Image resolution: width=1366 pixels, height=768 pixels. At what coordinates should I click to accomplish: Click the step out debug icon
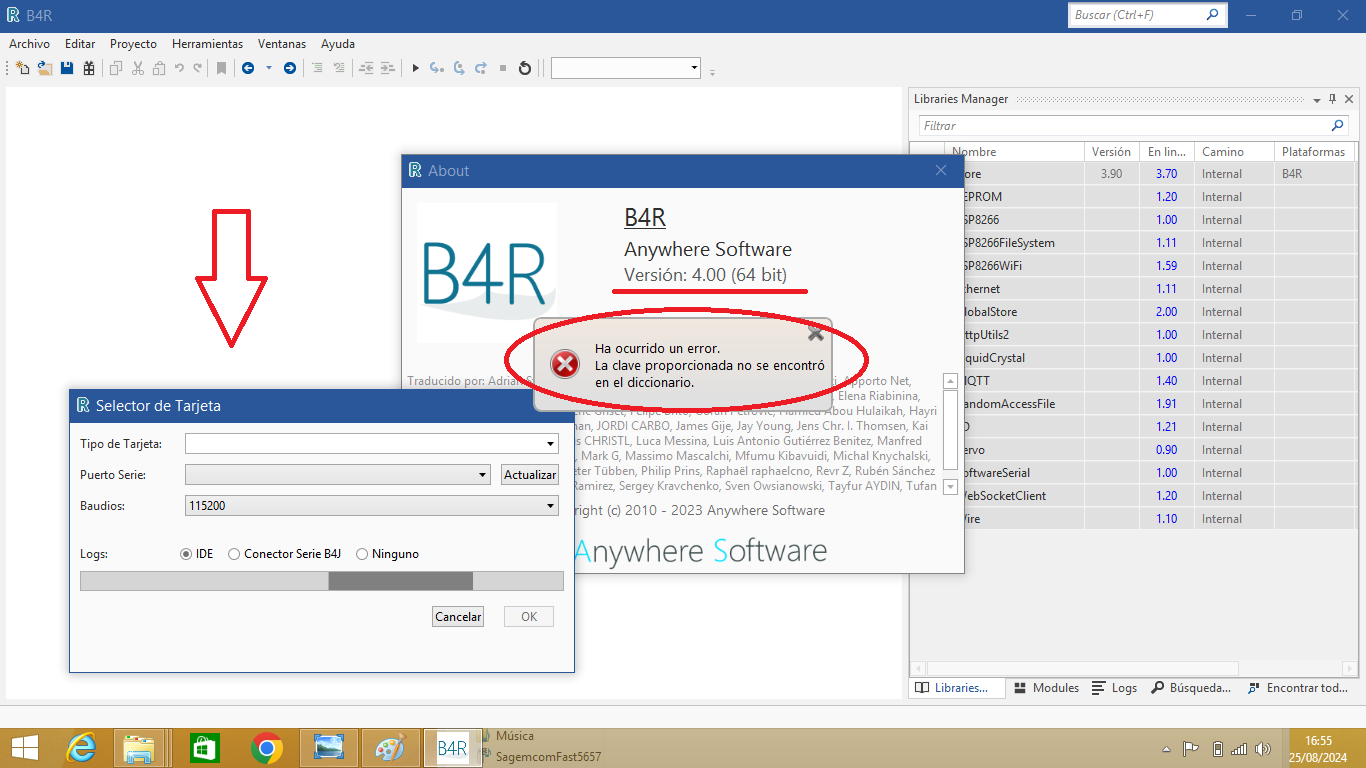pos(481,68)
